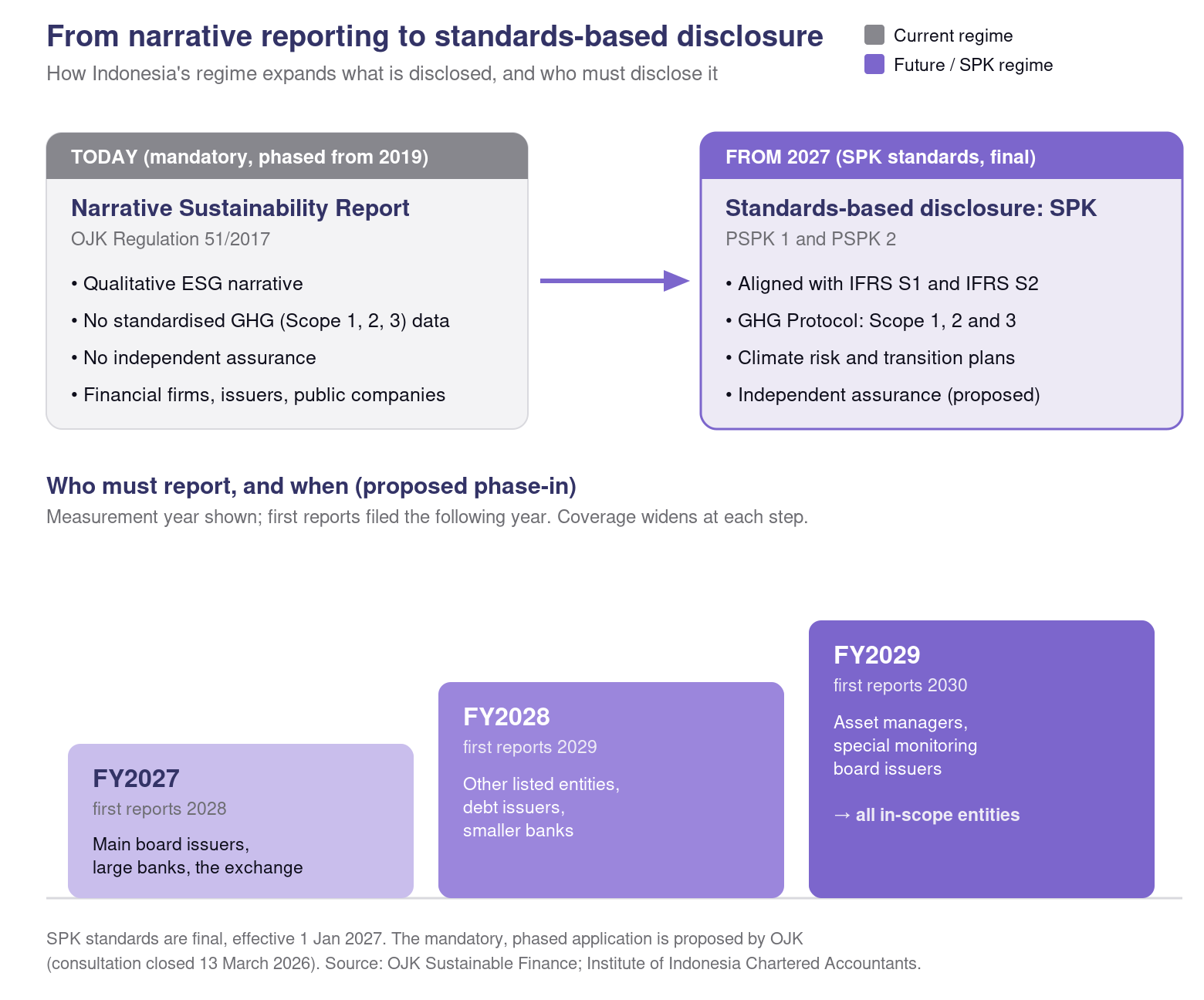Click 'GHG Protocol: Scope 1, 2 and 3'
Viewport: 1204px width, 1000px height.
pos(871,321)
